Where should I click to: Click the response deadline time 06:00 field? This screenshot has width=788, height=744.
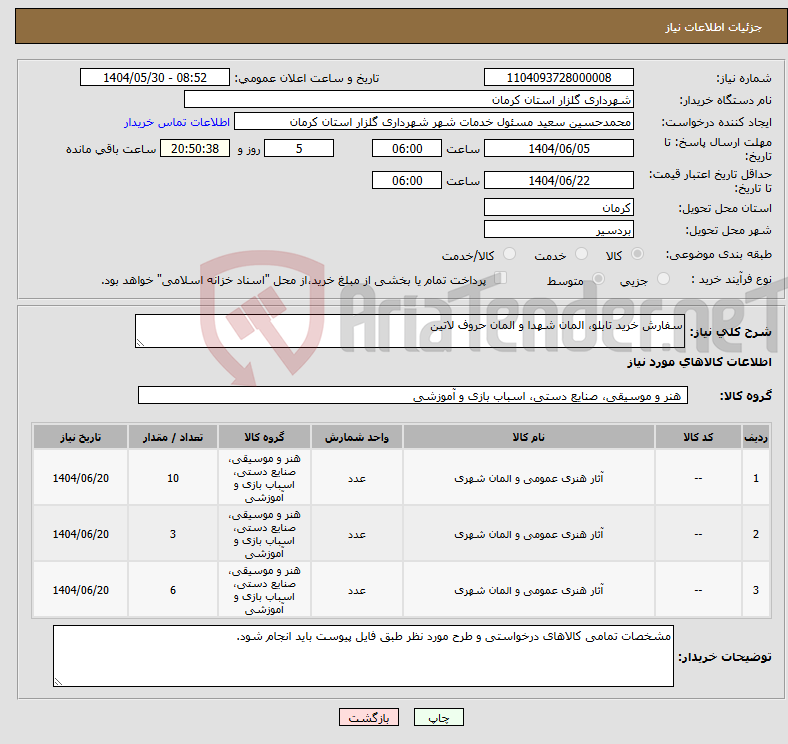tap(407, 148)
